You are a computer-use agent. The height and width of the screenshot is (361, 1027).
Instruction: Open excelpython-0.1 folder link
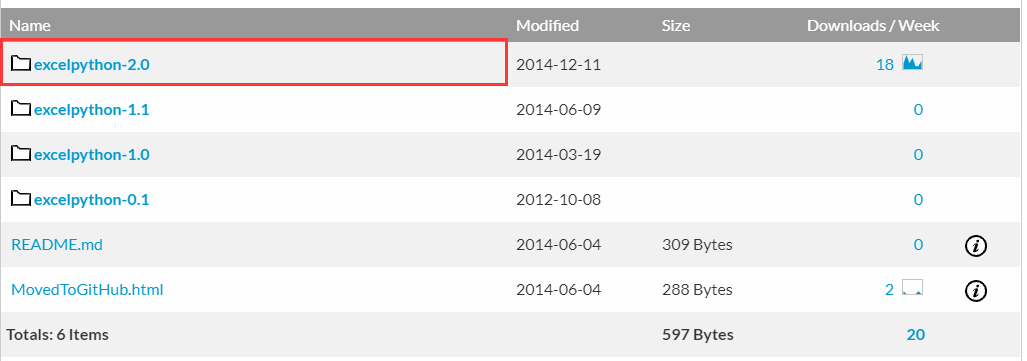[92, 199]
